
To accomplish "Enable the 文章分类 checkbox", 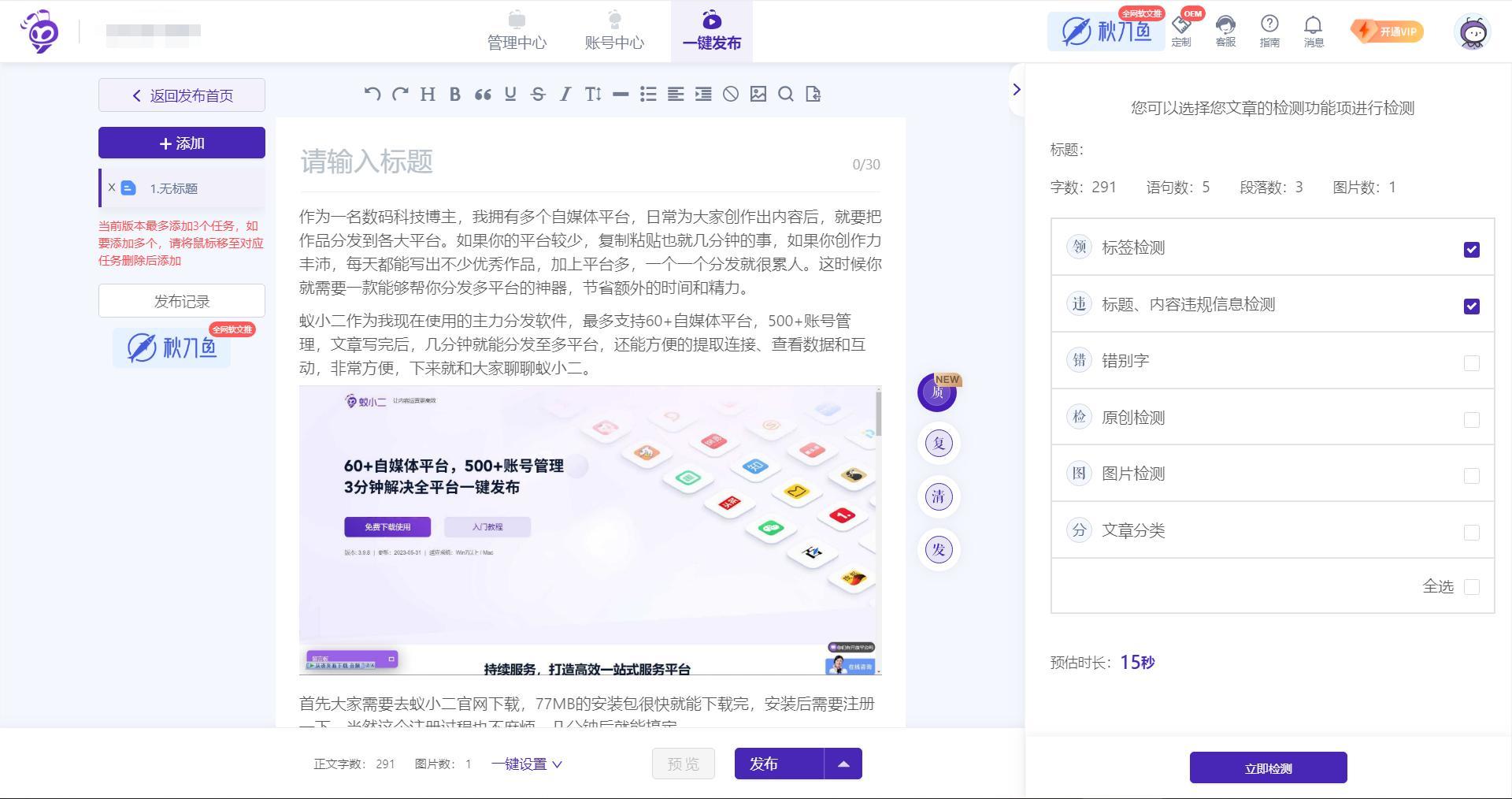I will click(1471, 532).
